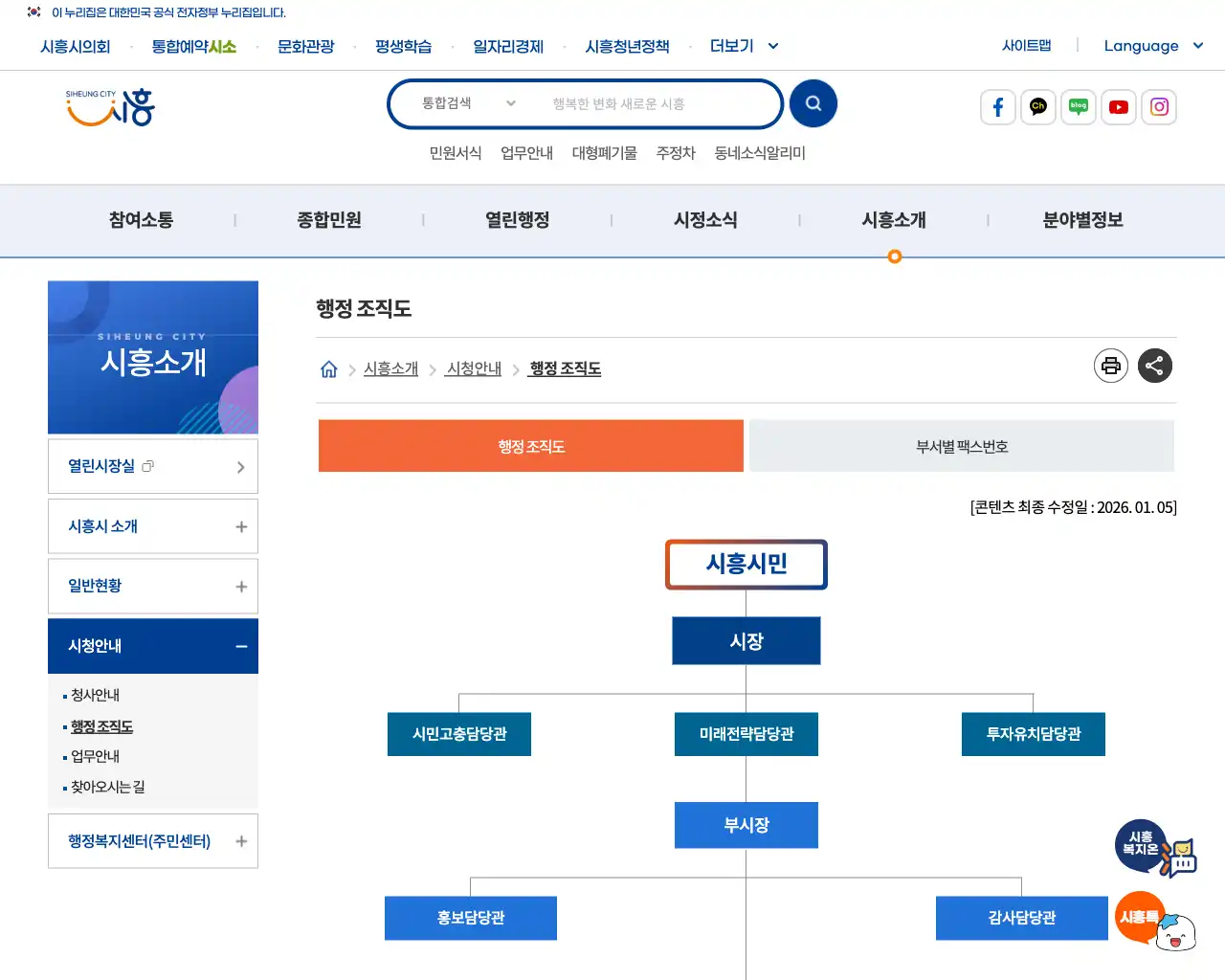Go home via breadcrumb house icon
The width and height of the screenshot is (1225, 980).
pos(329,369)
